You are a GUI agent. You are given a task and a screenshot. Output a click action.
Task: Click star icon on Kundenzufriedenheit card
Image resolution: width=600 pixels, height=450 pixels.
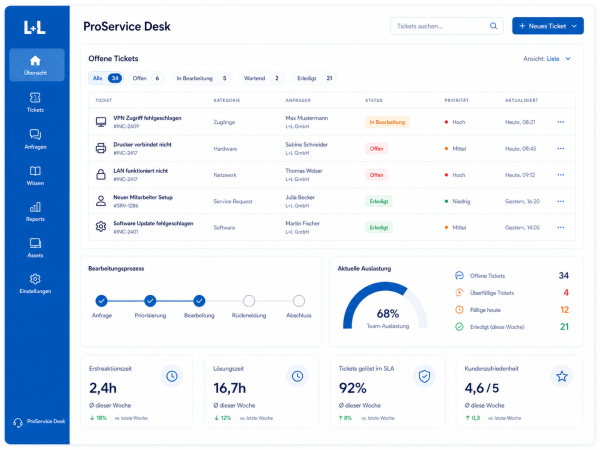[562, 376]
